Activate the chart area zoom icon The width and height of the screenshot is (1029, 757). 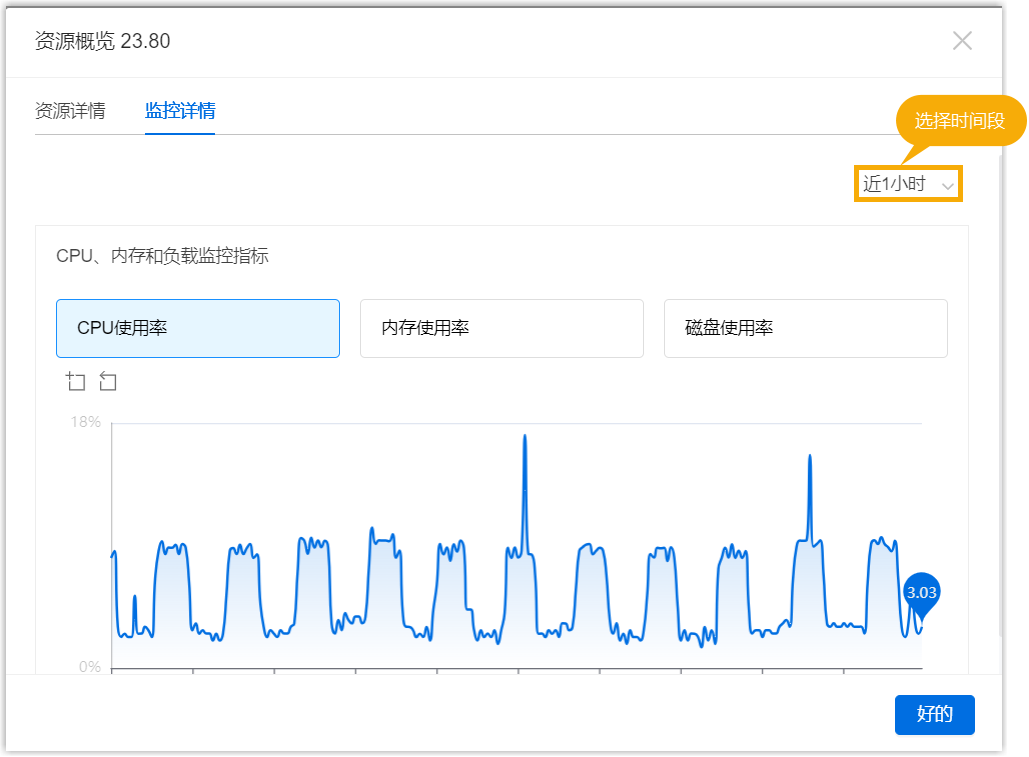point(76,381)
